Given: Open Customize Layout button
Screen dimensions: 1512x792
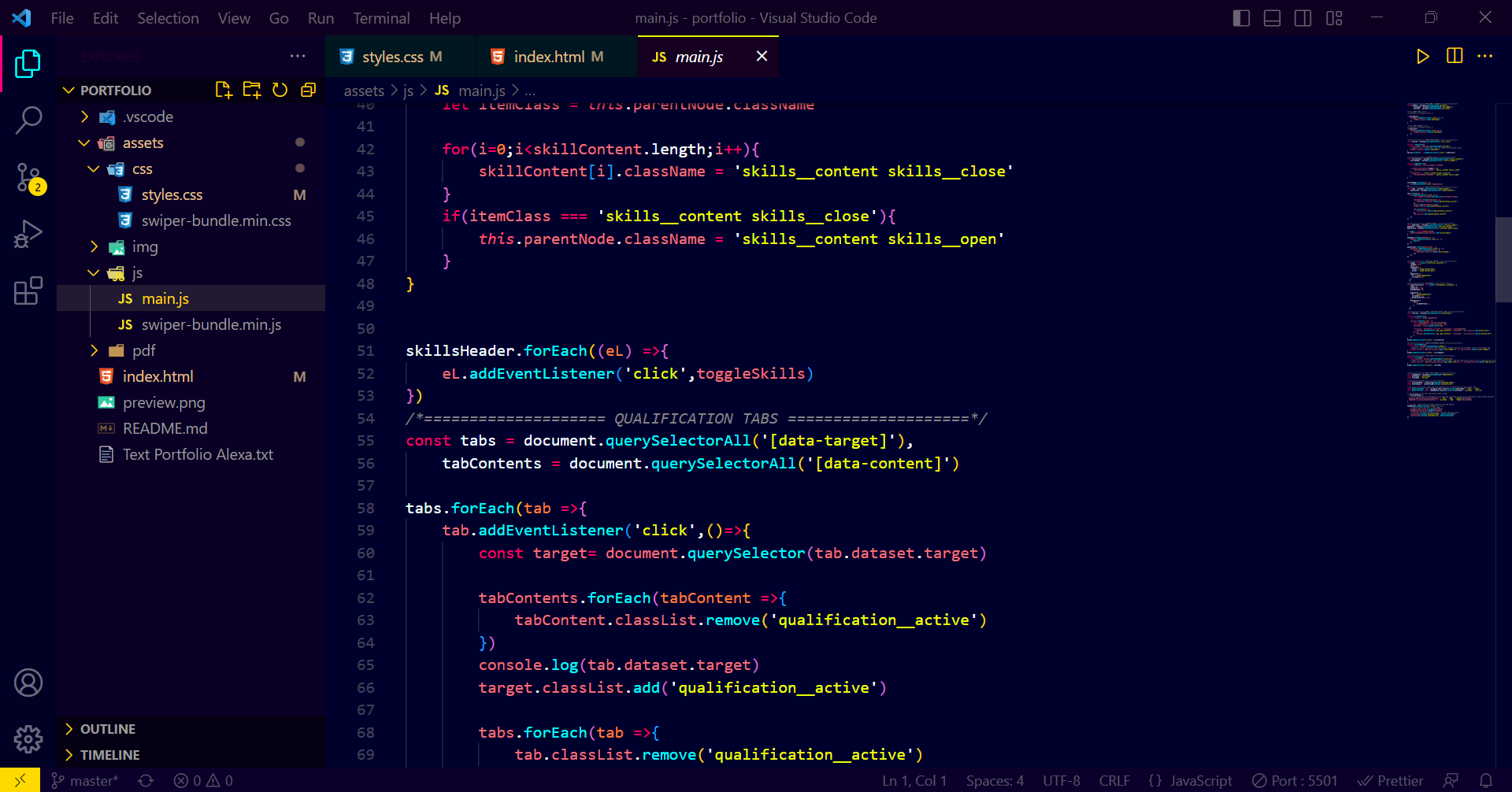Looking at the screenshot, I should point(1334,17).
